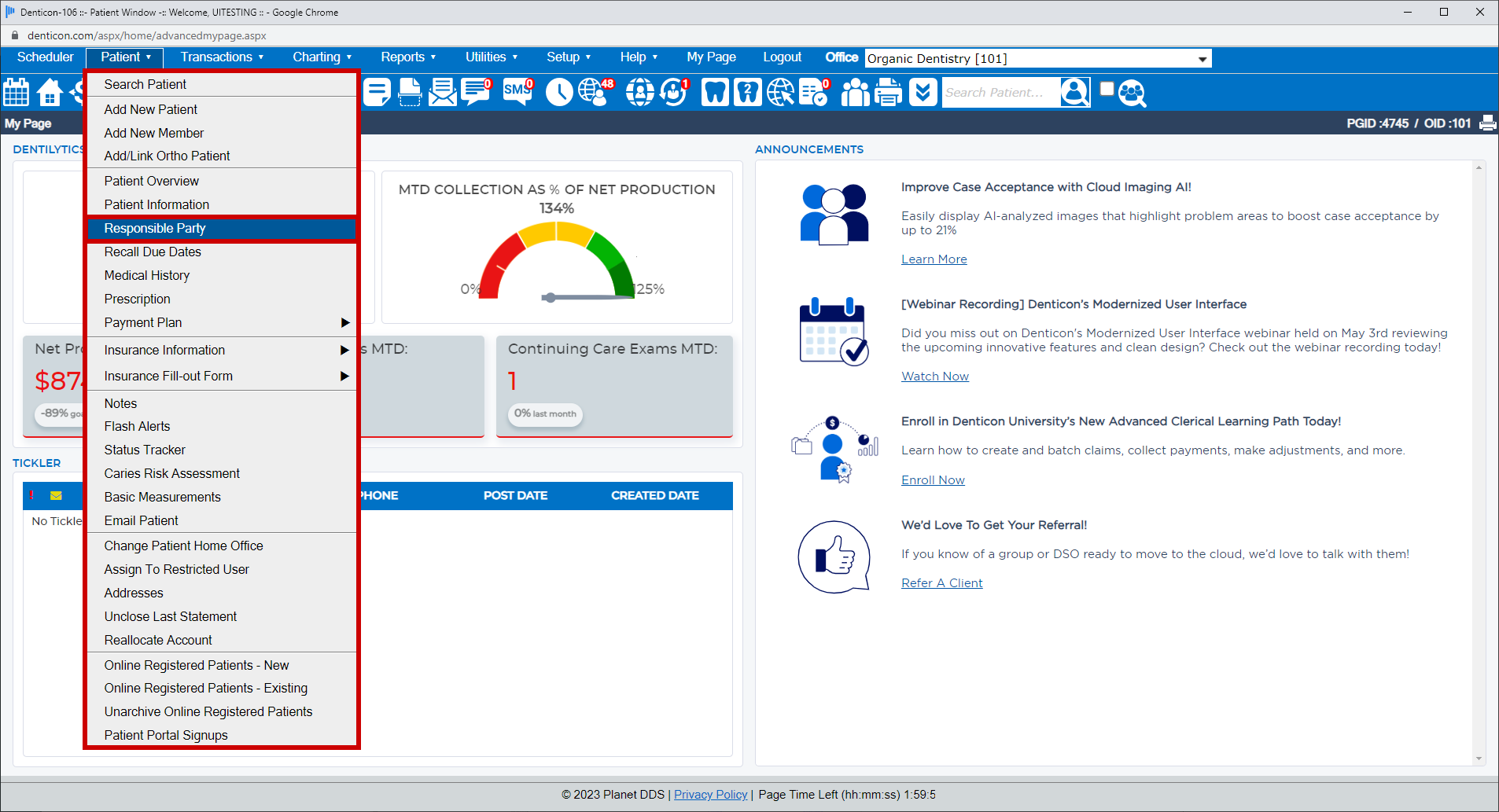Click the chat bubble notification icon

pyautogui.click(x=475, y=92)
